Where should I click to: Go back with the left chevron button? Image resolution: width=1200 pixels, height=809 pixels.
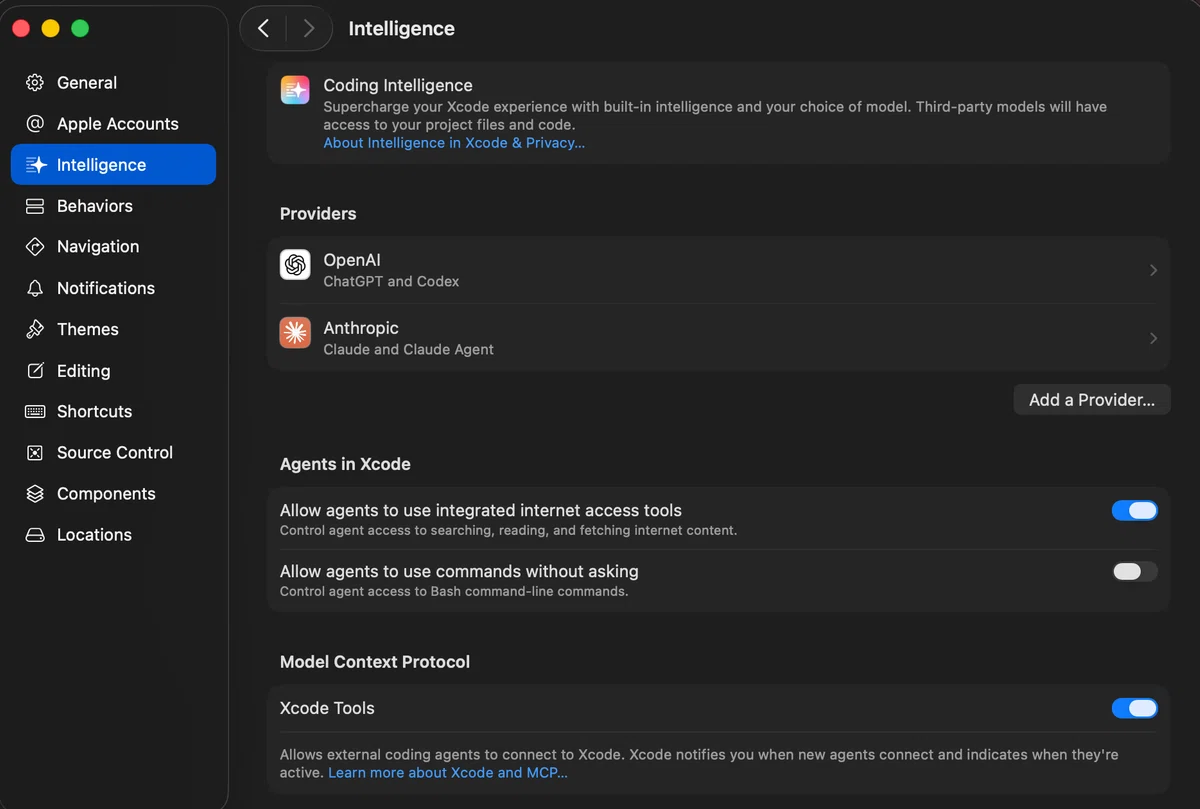263,28
